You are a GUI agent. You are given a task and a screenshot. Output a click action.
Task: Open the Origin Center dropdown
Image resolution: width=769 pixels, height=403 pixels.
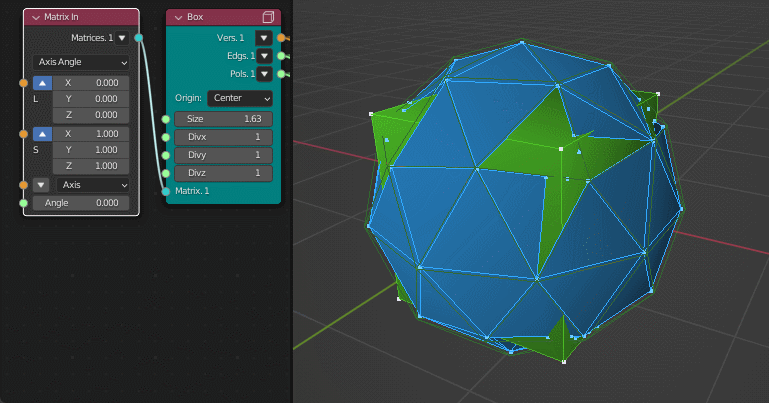point(240,98)
